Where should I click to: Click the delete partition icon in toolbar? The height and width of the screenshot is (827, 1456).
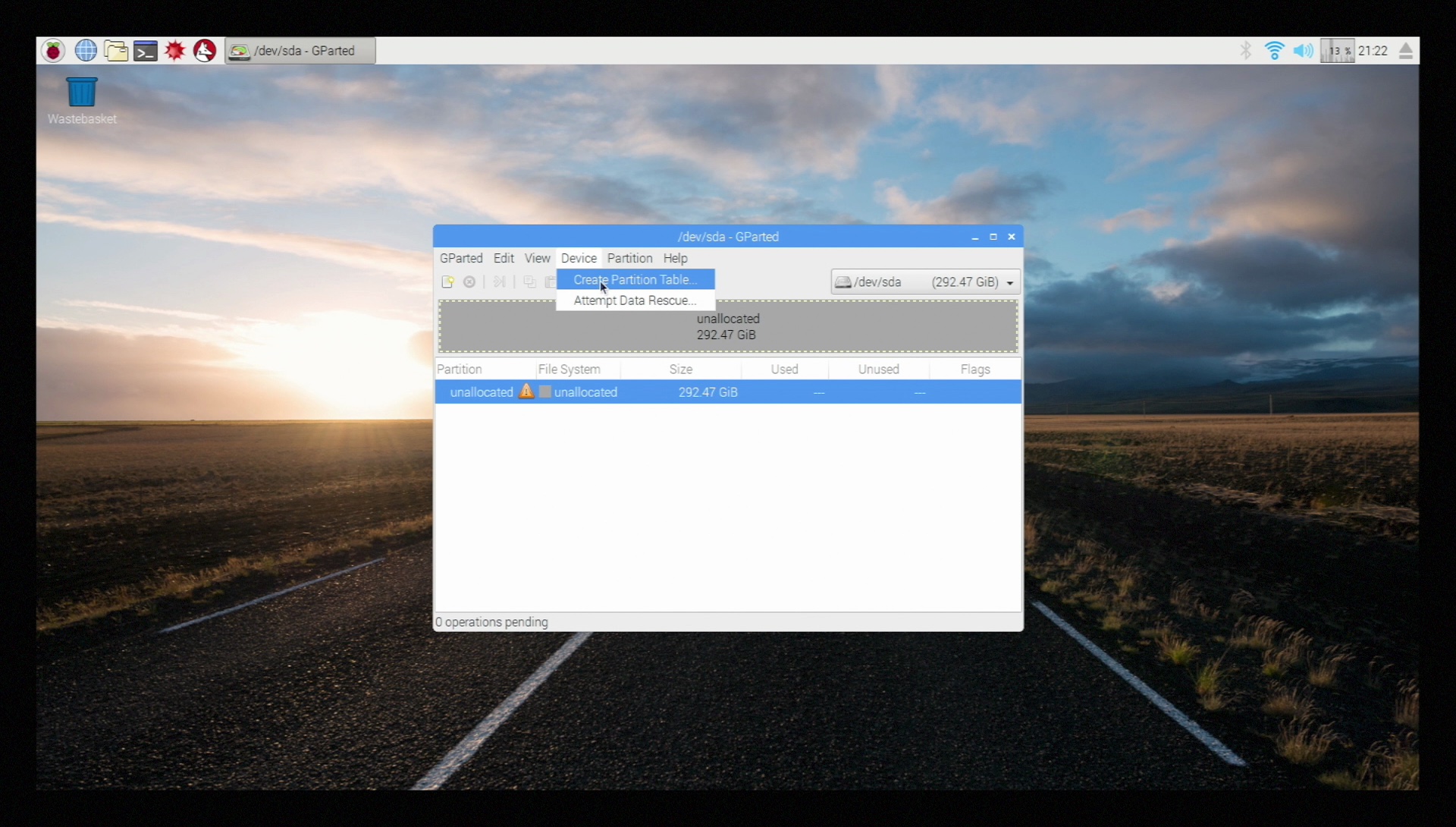(469, 281)
